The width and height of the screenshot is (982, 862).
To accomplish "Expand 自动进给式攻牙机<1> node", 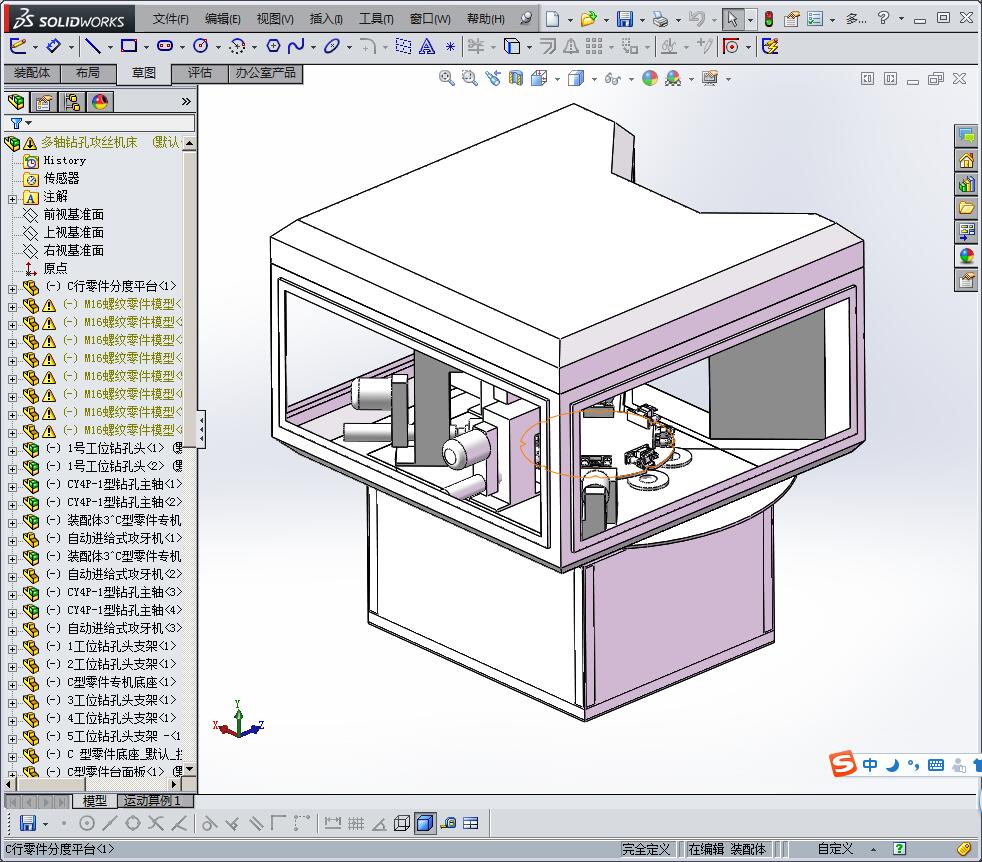I will pyautogui.click(x=12, y=541).
